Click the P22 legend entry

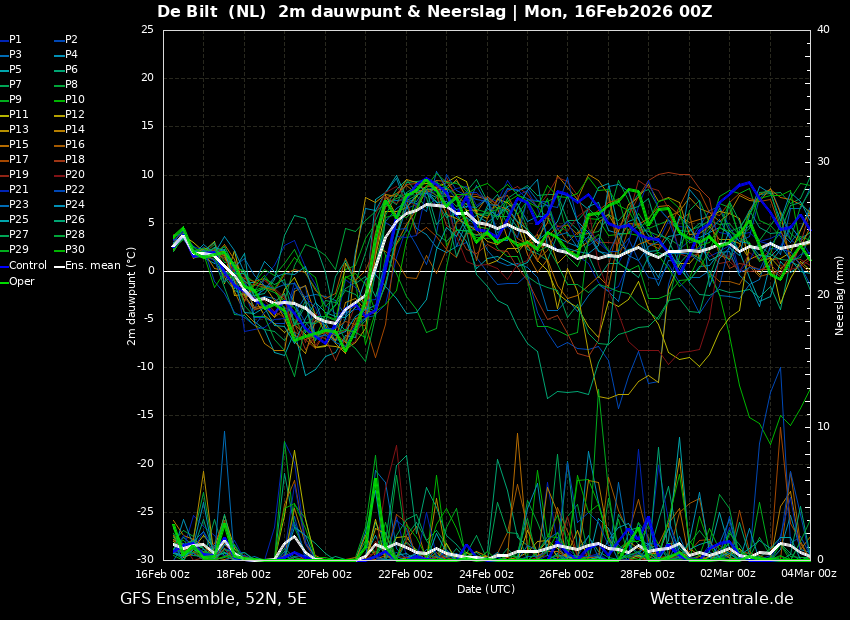(75, 190)
